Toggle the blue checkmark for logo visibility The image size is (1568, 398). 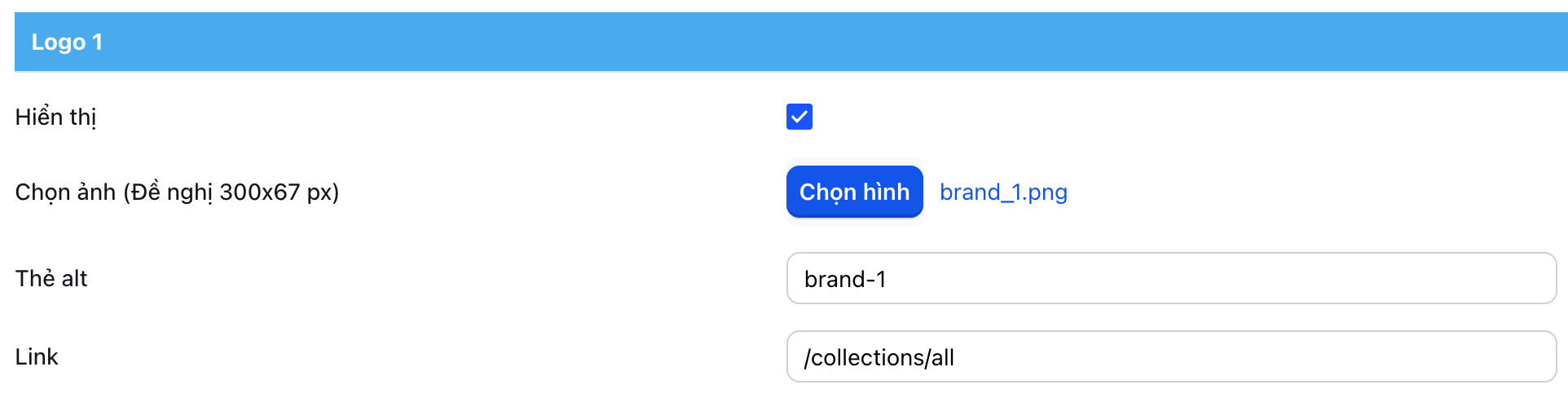(x=799, y=117)
